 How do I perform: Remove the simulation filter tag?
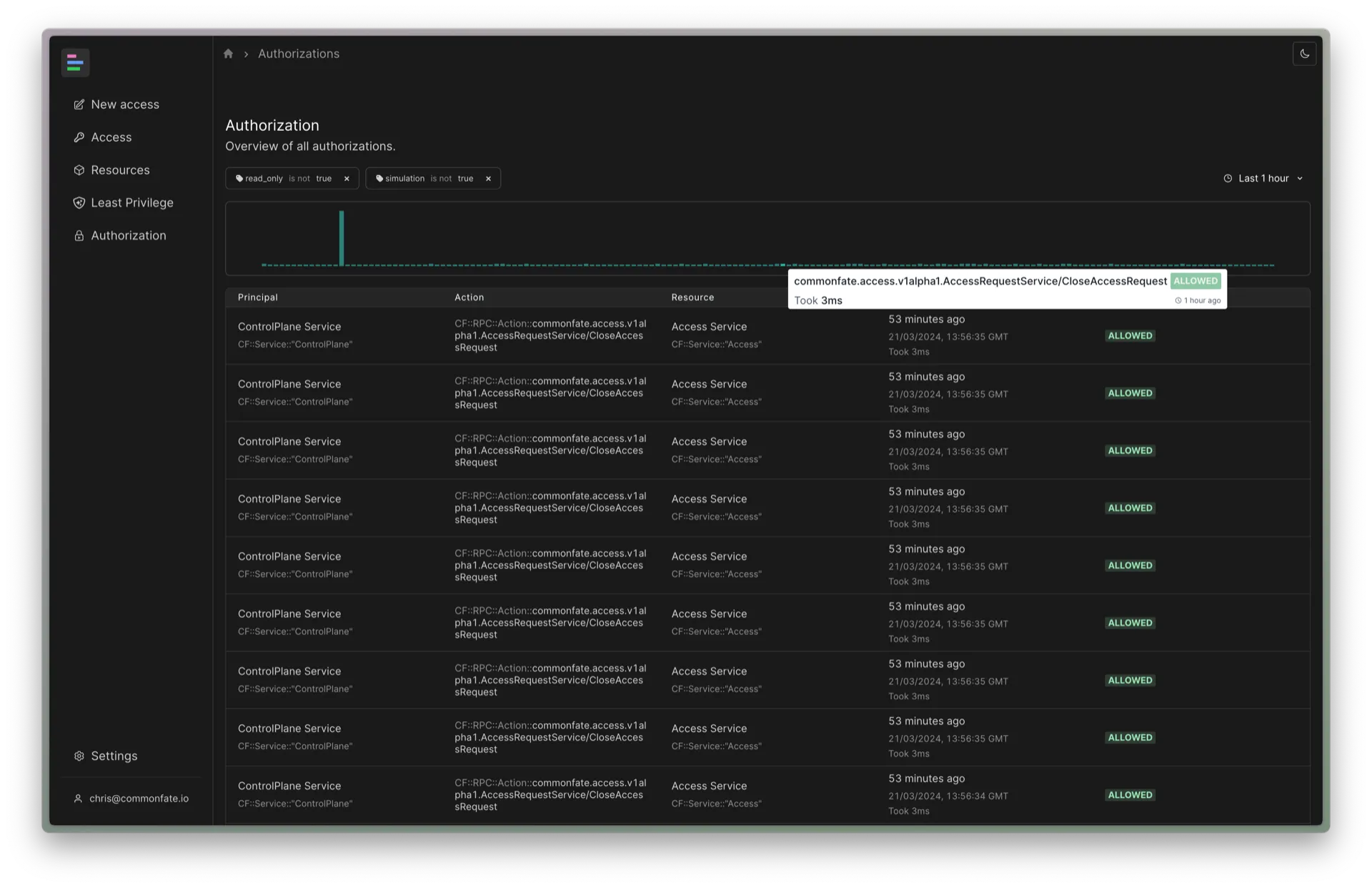pos(488,178)
